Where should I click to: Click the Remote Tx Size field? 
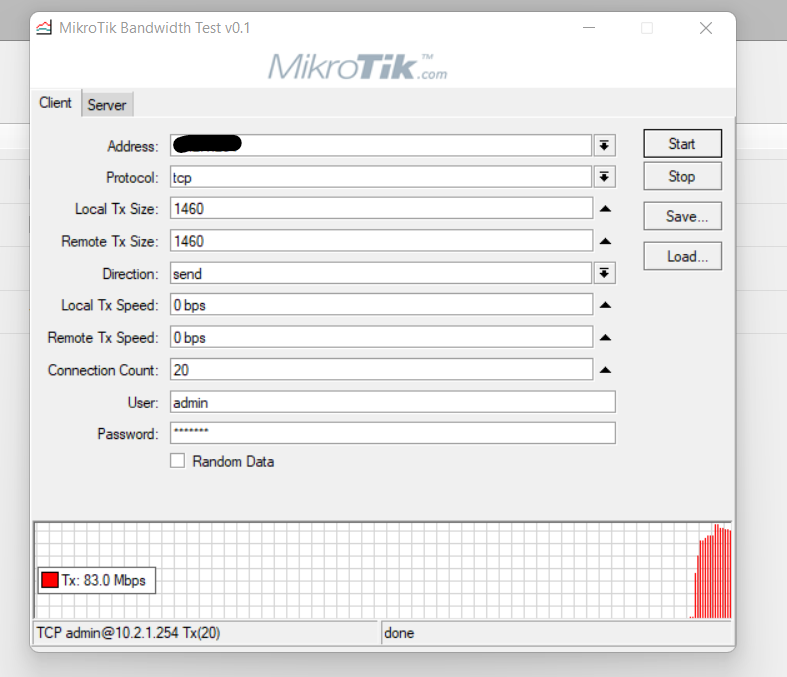(381, 241)
